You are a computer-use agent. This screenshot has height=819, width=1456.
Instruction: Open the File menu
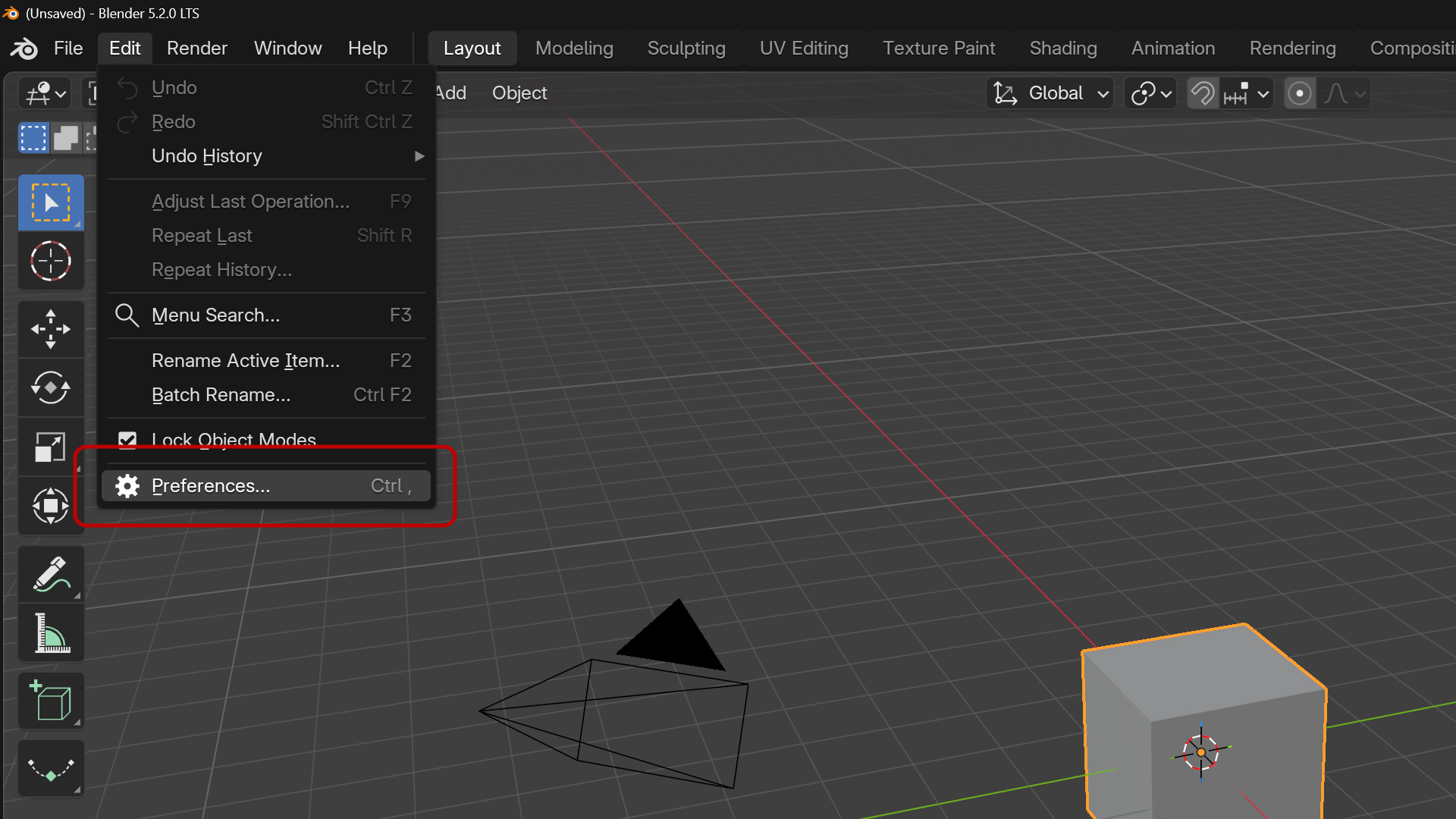click(68, 48)
